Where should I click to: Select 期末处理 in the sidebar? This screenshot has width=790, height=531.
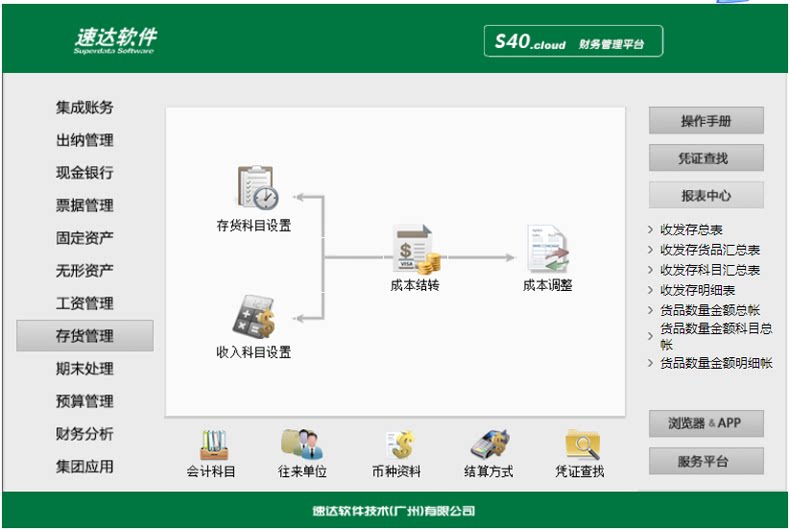coord(85,369)
